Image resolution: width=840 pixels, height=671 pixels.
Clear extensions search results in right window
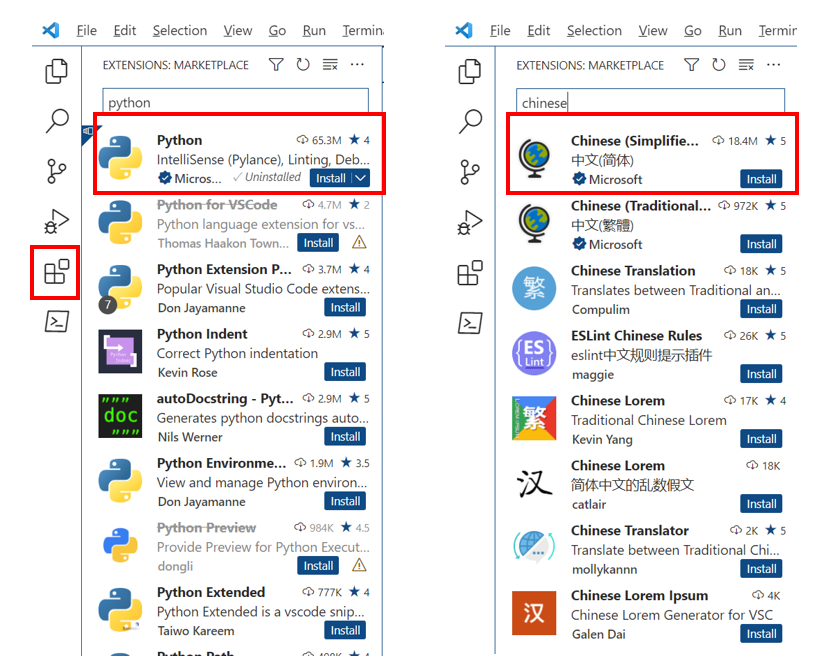[x=746, y=65]
